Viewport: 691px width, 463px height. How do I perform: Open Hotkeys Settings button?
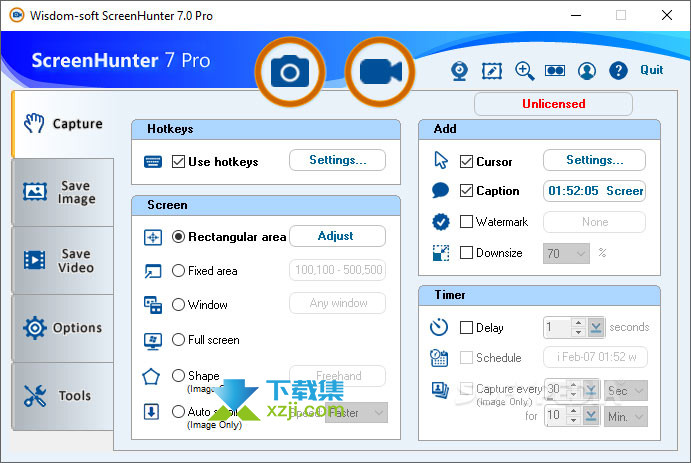[x=338, y=160]
